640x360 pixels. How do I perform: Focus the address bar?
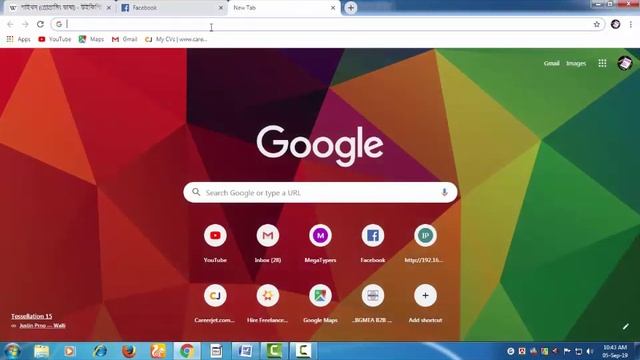click(x=327, y=24)
